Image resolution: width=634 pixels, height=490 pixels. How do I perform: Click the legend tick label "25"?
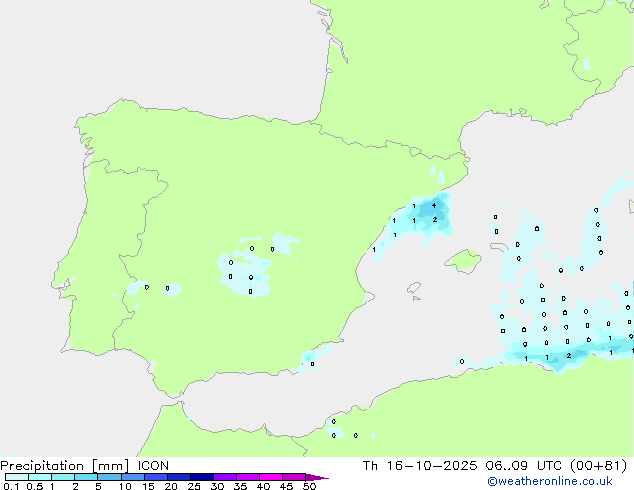click(x=194, y=486)
